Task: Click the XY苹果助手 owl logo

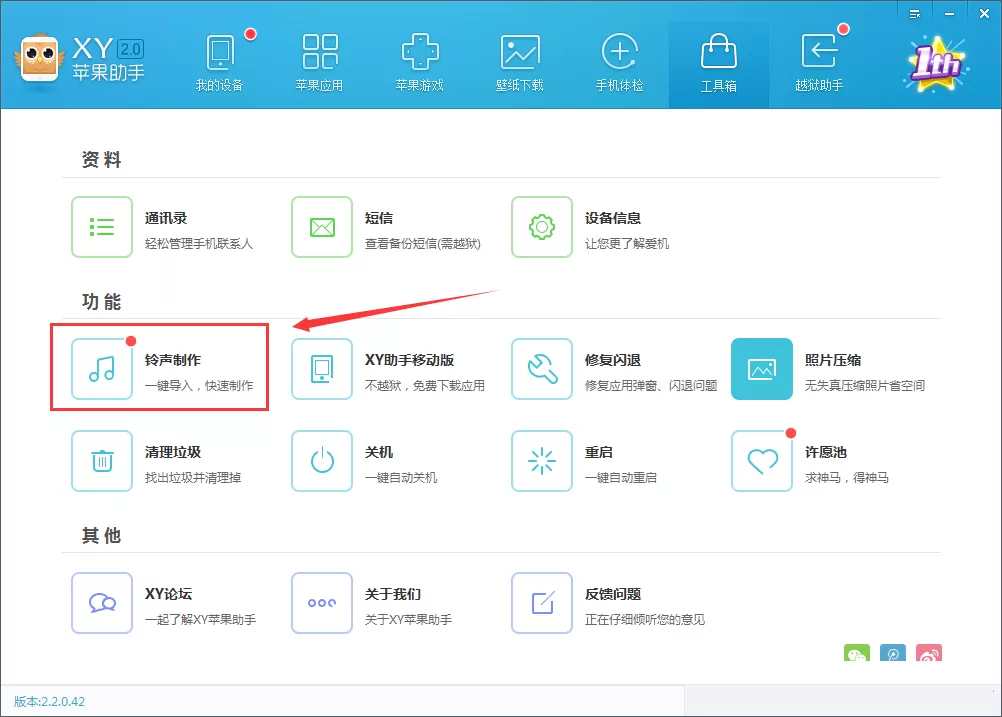Action: 40,59
